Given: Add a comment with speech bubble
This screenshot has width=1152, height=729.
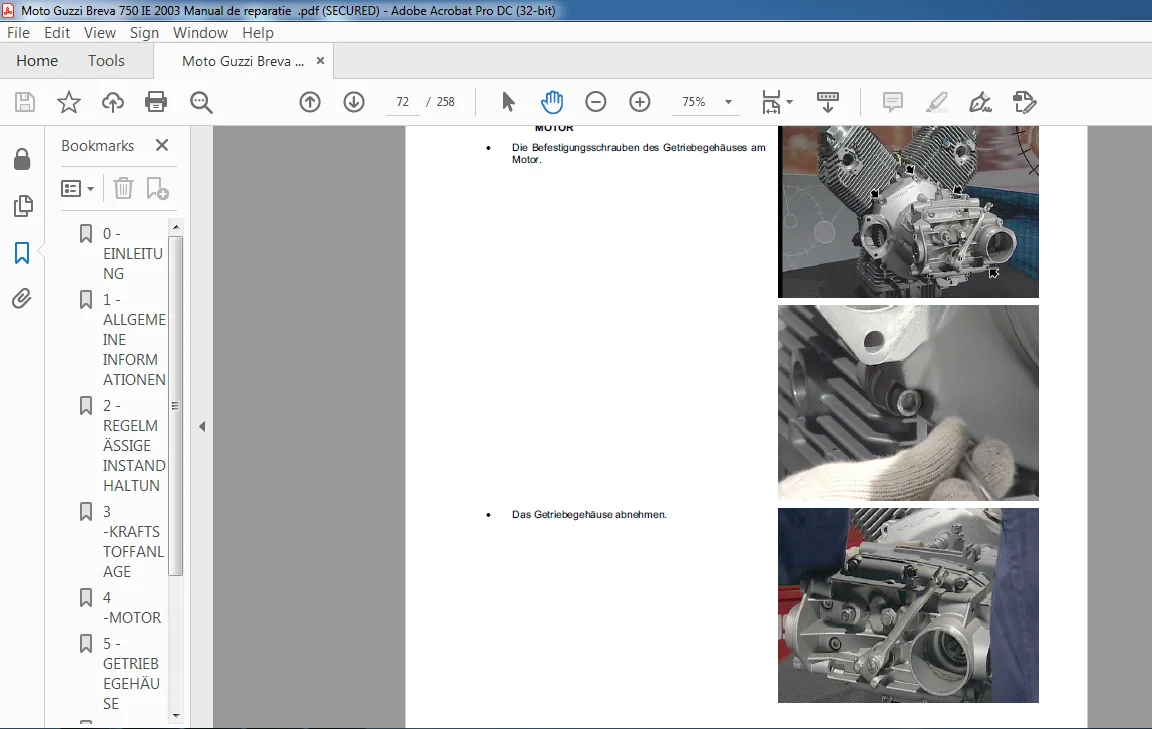Looking at the screenshot, I should point(893,102).
